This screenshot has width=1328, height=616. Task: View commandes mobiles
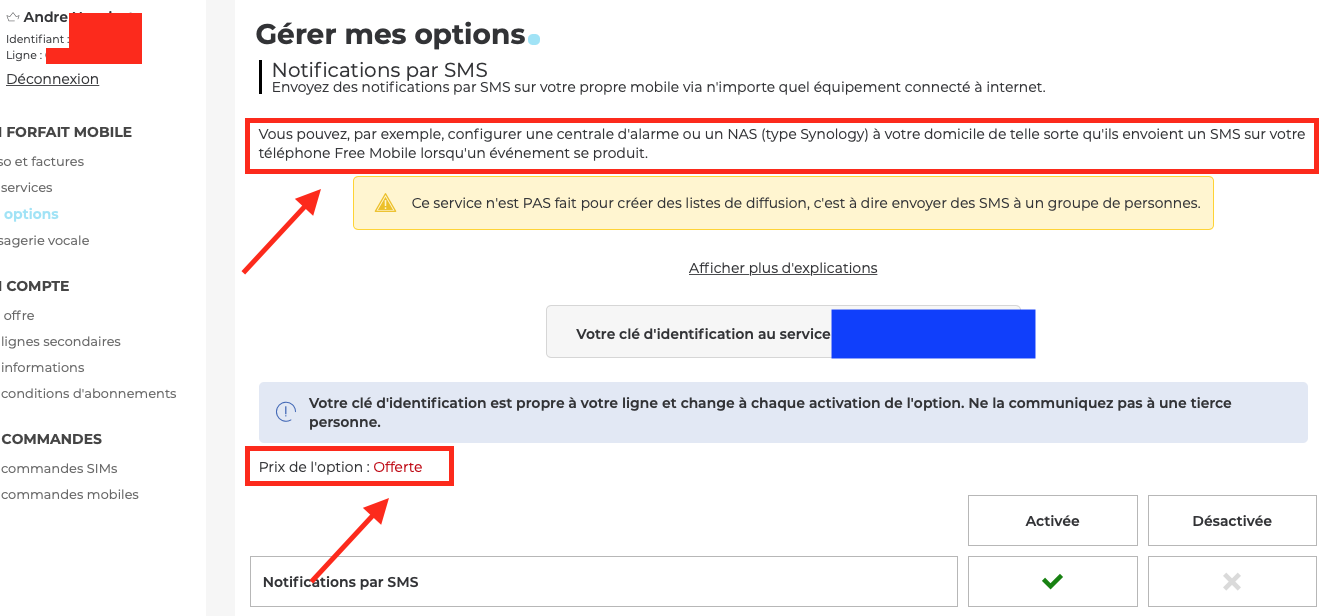tap(70, 494)
